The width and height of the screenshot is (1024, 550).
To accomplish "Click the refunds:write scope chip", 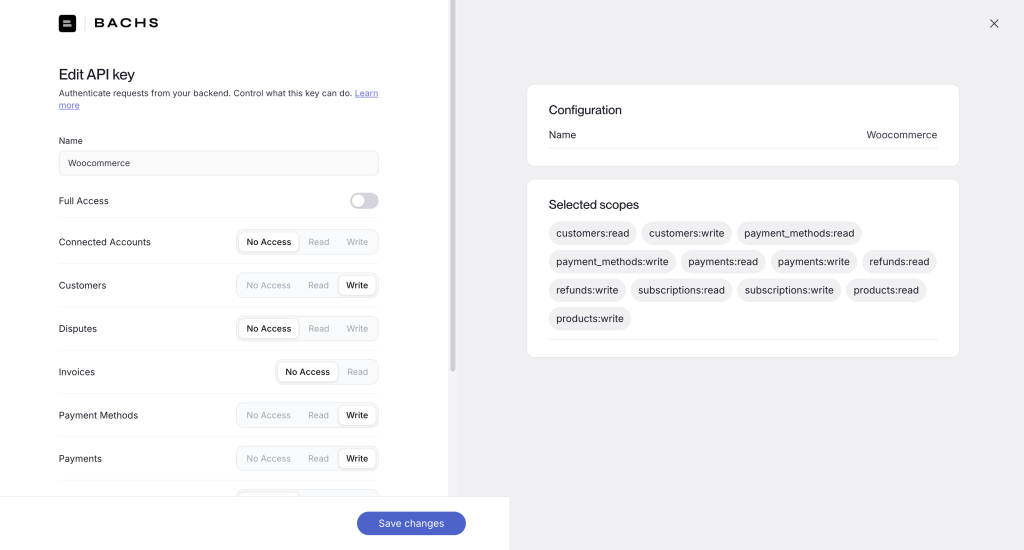I will click(587, 290).
